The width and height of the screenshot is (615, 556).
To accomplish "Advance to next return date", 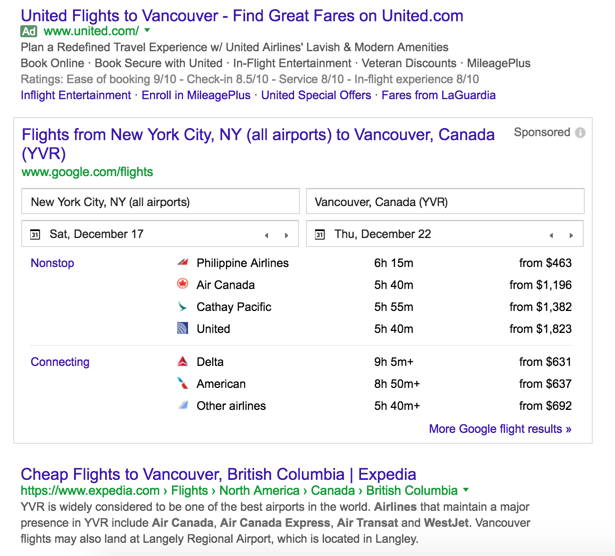I will pos(571,236).
